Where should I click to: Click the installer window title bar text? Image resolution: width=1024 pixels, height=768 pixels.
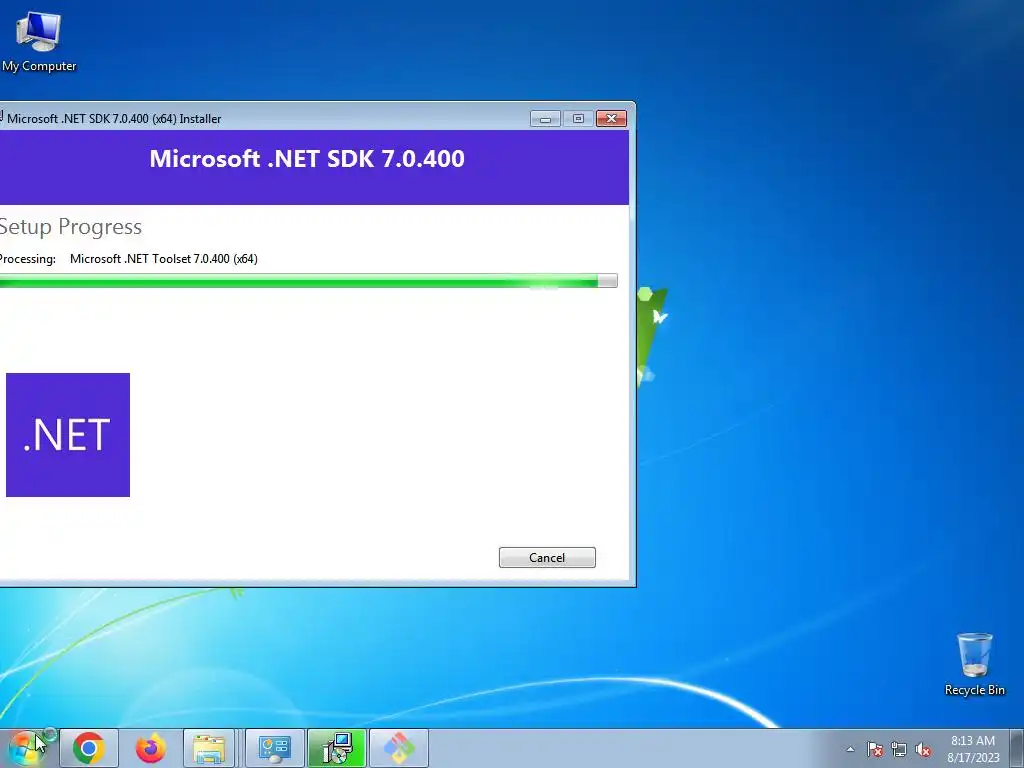(114, 119)
